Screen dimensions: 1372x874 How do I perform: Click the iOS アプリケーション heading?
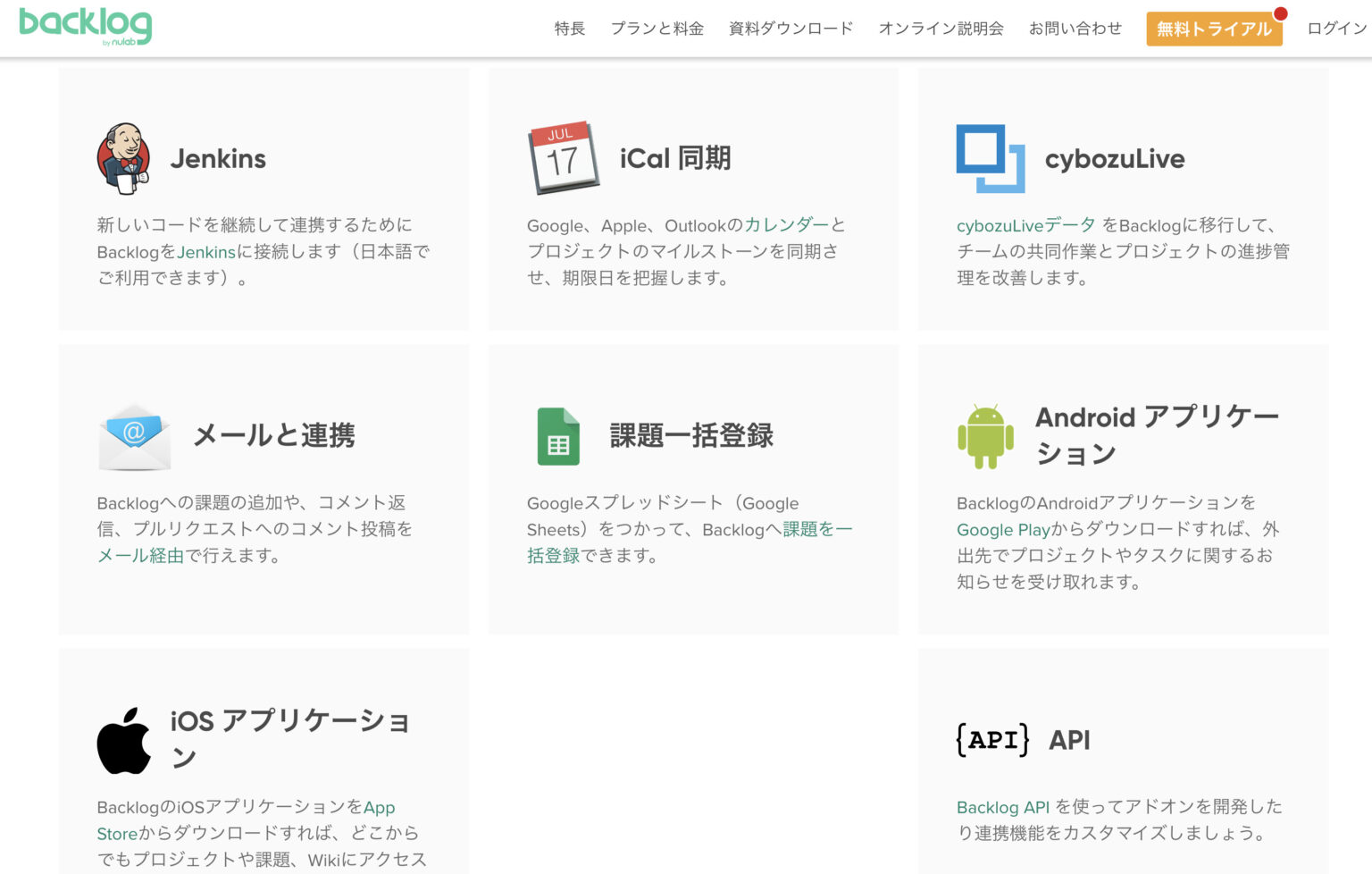click(x=290, y=738)
